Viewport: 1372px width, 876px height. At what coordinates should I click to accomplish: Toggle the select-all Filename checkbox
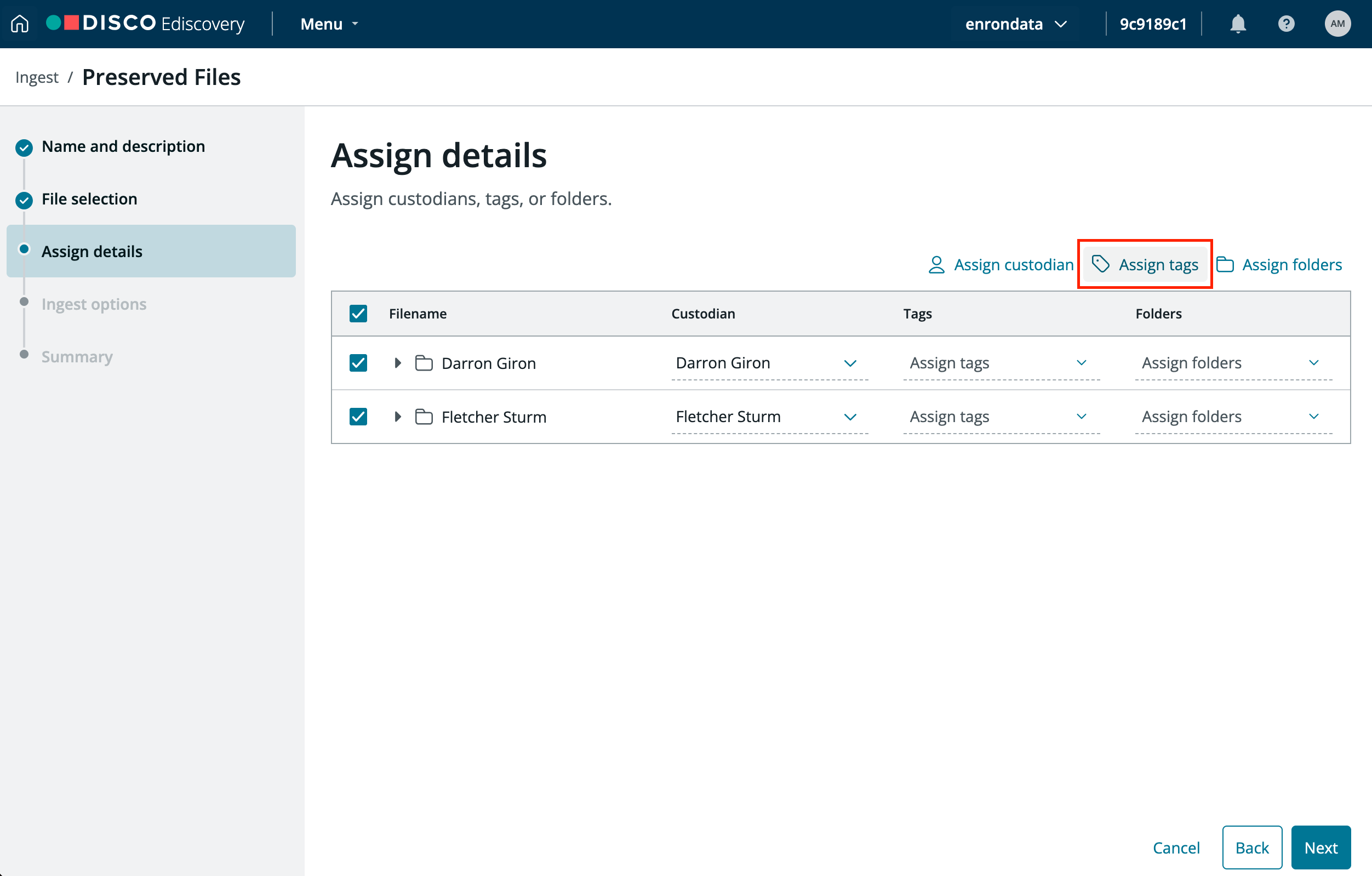(x=358, y=314)
